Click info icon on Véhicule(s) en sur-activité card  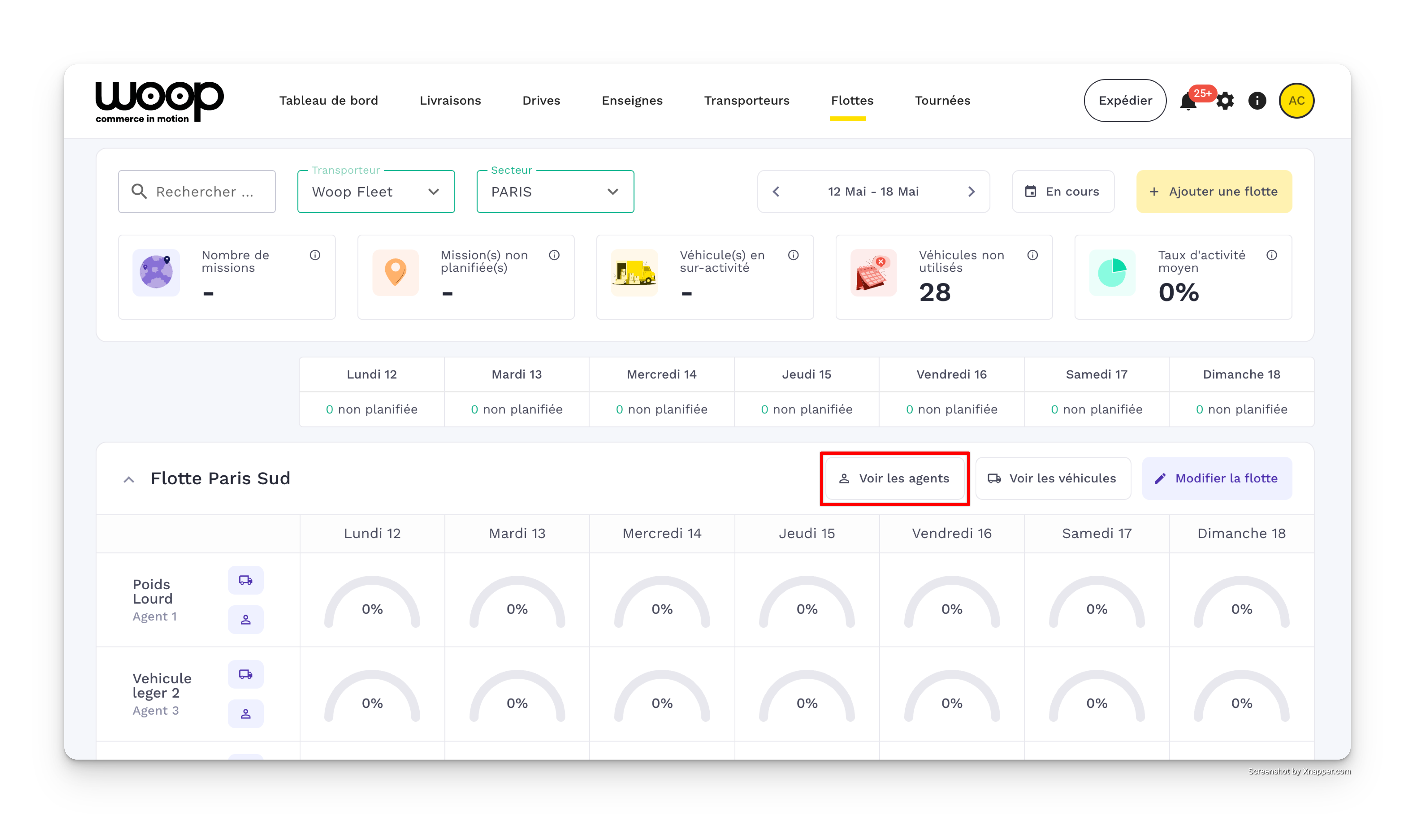point(794,255)
